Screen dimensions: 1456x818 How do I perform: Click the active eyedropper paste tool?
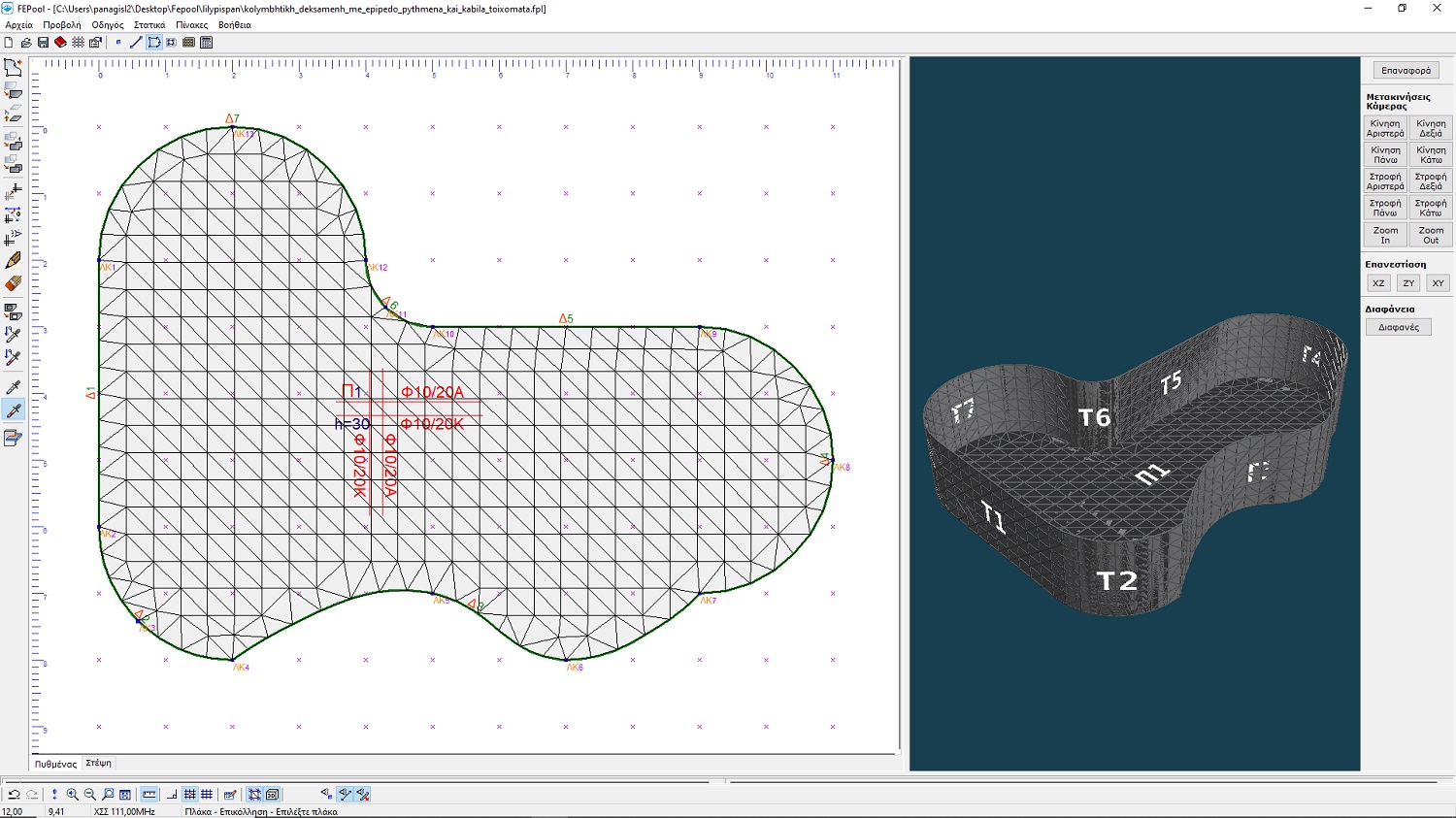pos(13,410)
